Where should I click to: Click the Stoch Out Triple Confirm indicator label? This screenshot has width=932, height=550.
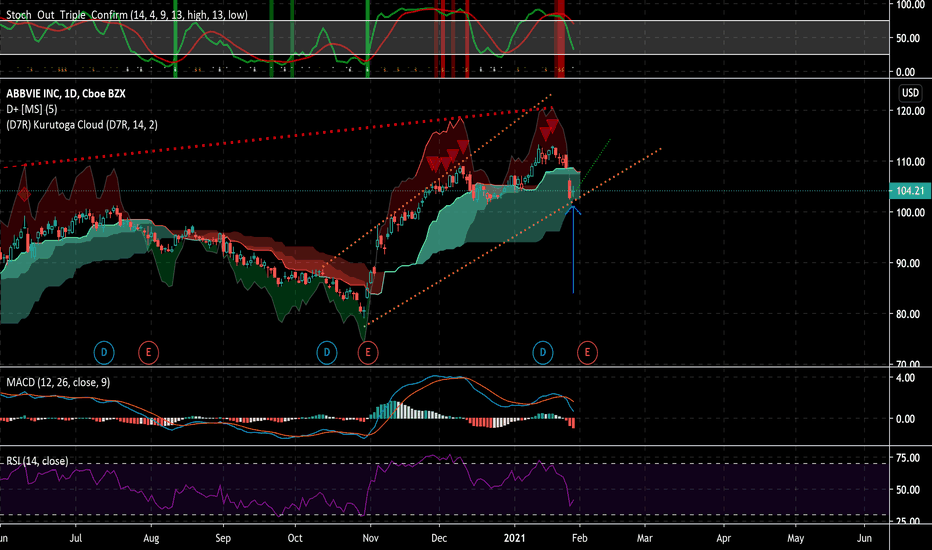pos(127,15)
